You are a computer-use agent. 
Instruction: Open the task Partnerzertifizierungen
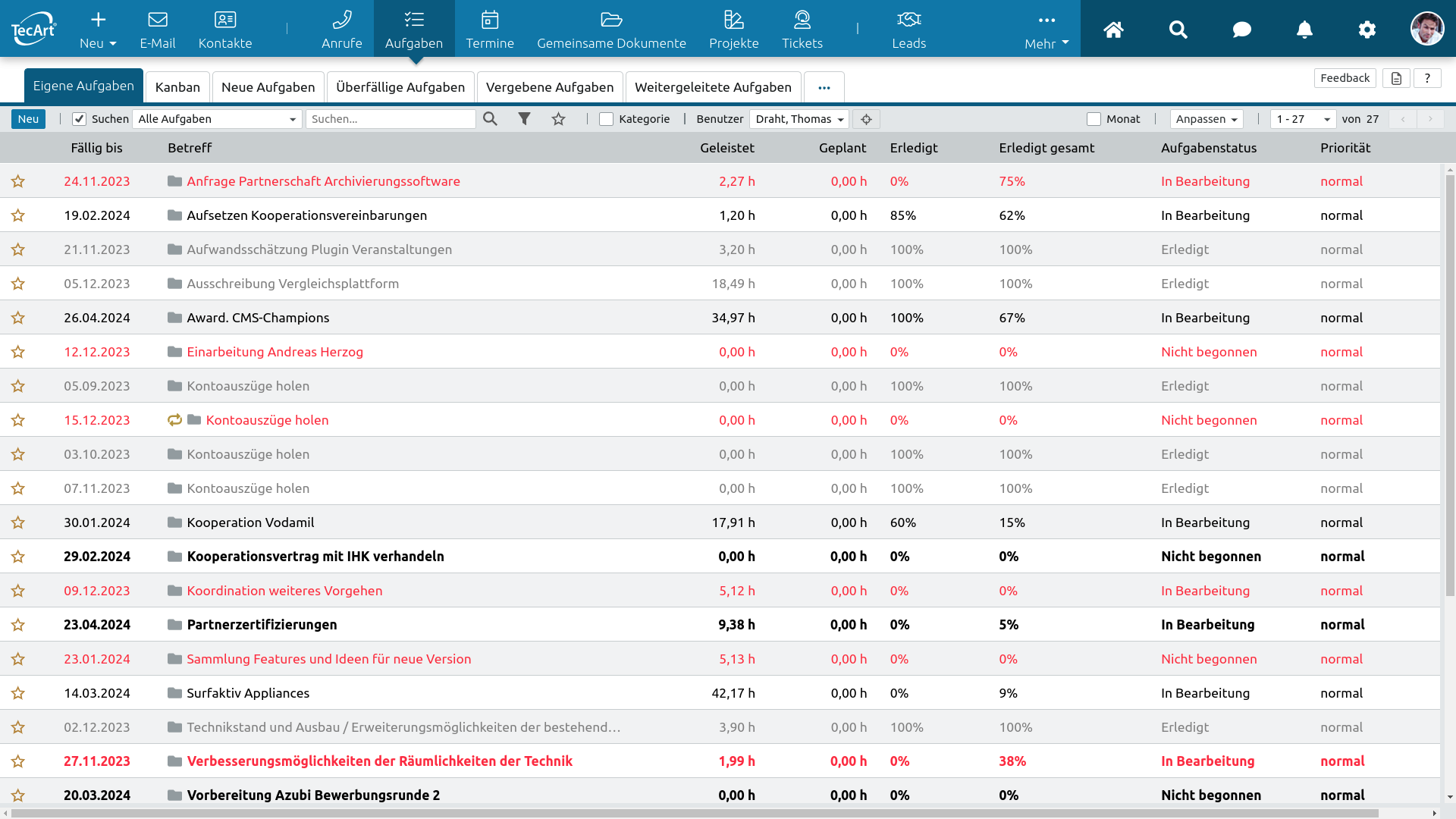tap(262, 625)
